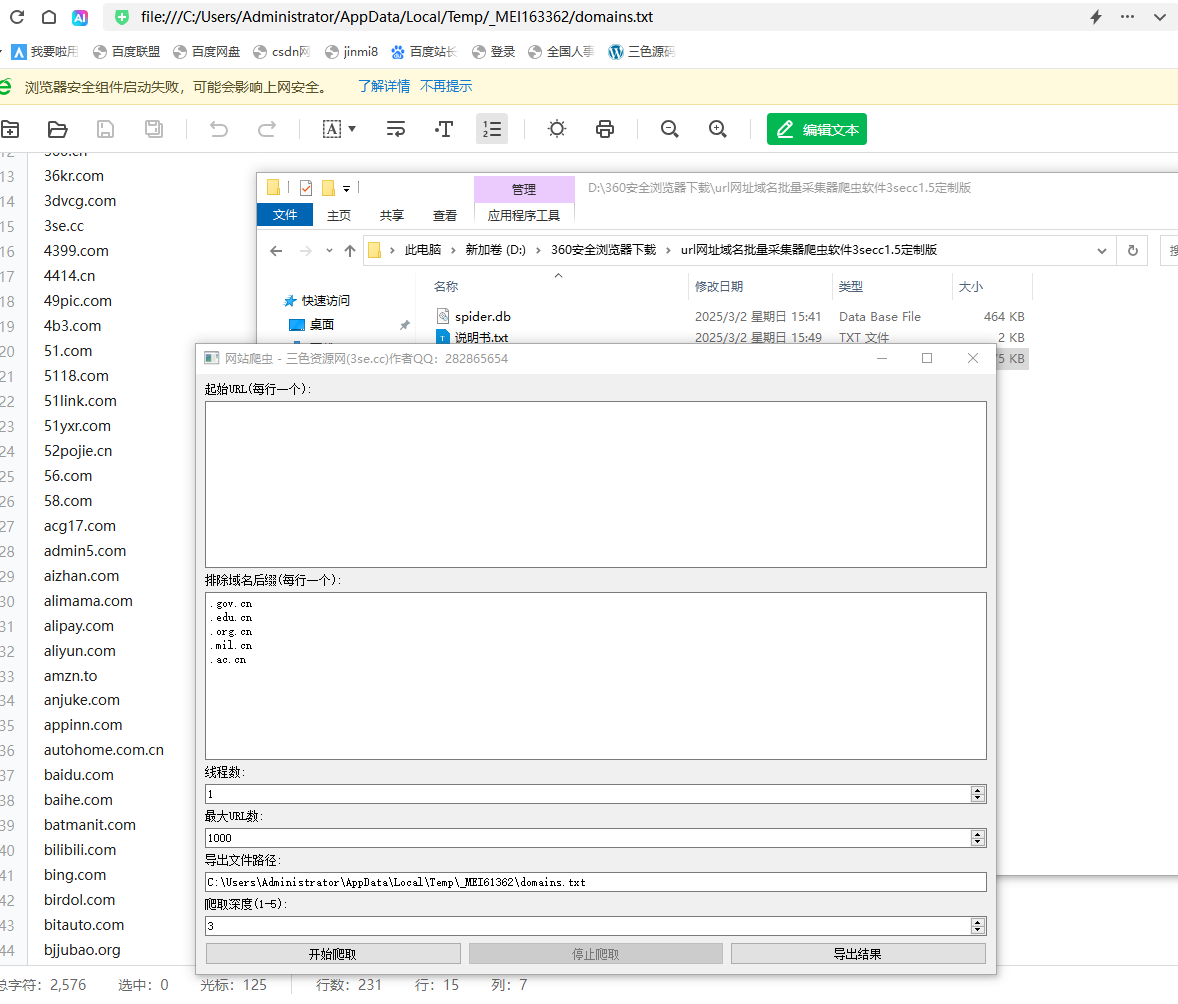Refresh the file explorer folder view
Image resolution: width=1178 pixels, height=1004 pixels.
pos(1132,251)
